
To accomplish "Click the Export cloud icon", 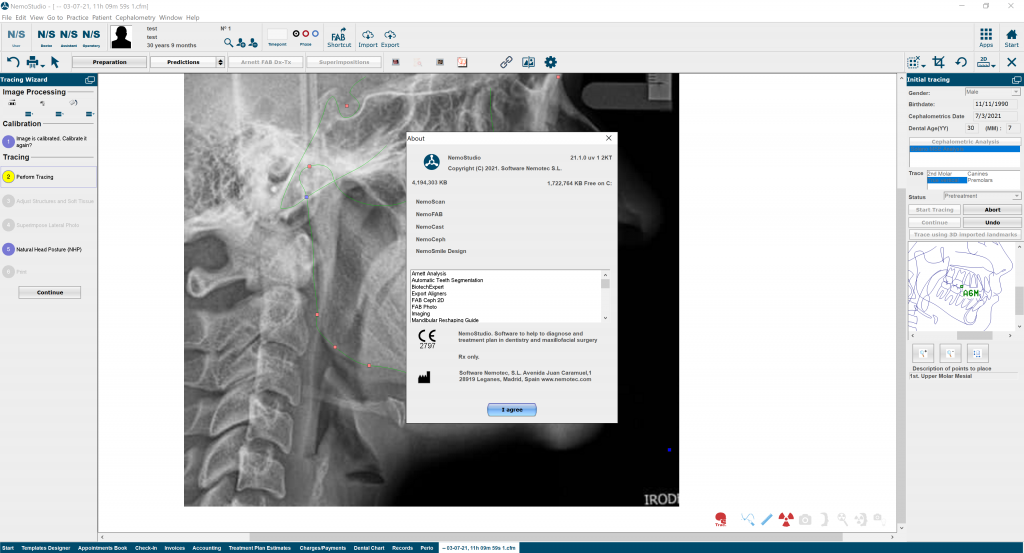I will click(390, 36).
